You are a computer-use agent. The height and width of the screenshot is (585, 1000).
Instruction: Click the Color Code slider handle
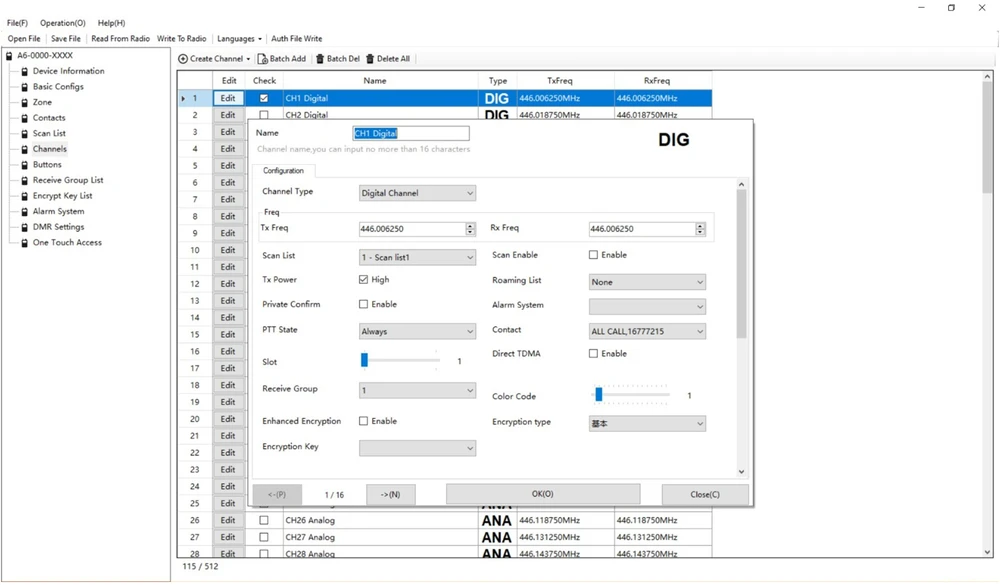pos(599,395)
